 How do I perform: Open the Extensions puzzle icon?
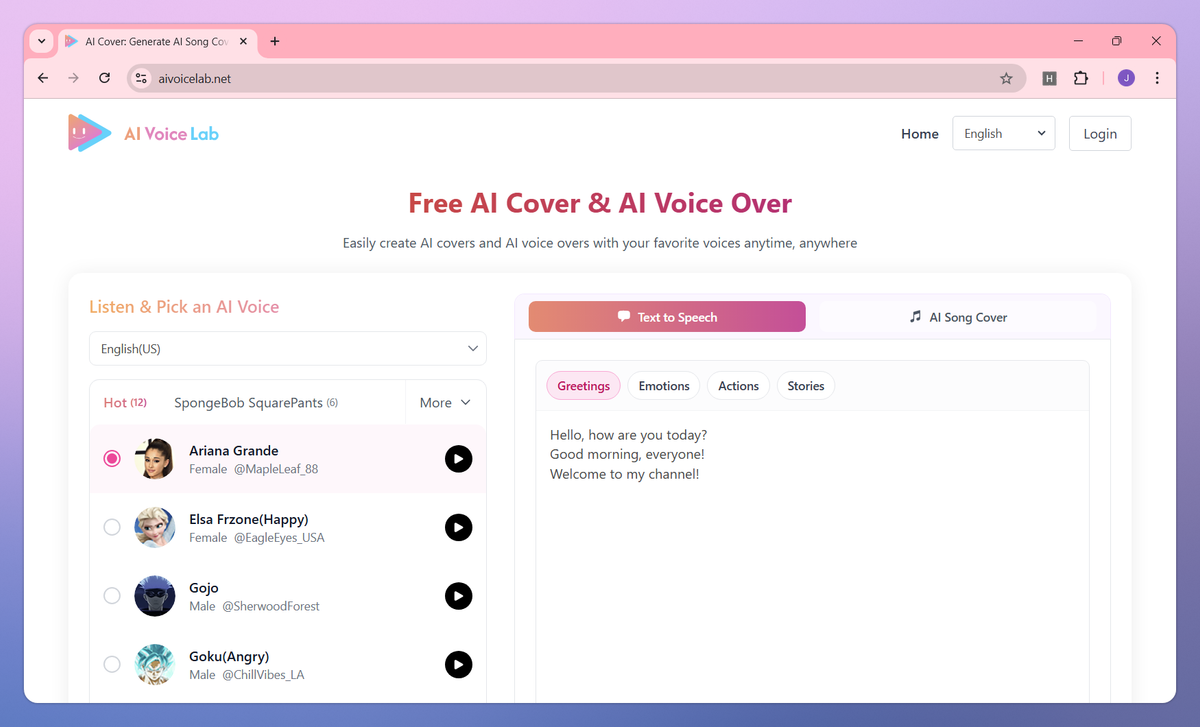tap(1081, 78)
